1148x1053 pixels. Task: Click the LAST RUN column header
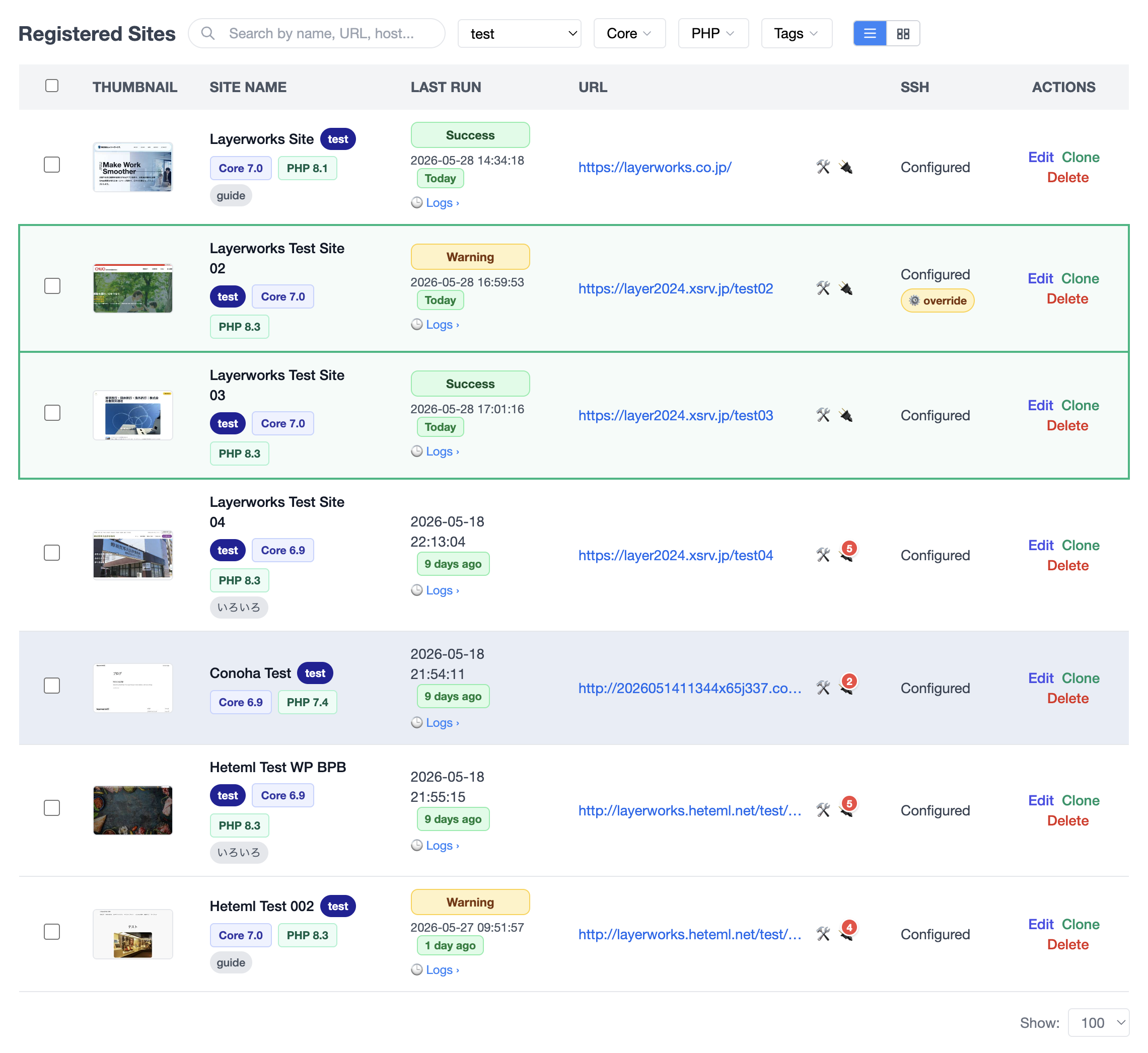click(446, 87)
